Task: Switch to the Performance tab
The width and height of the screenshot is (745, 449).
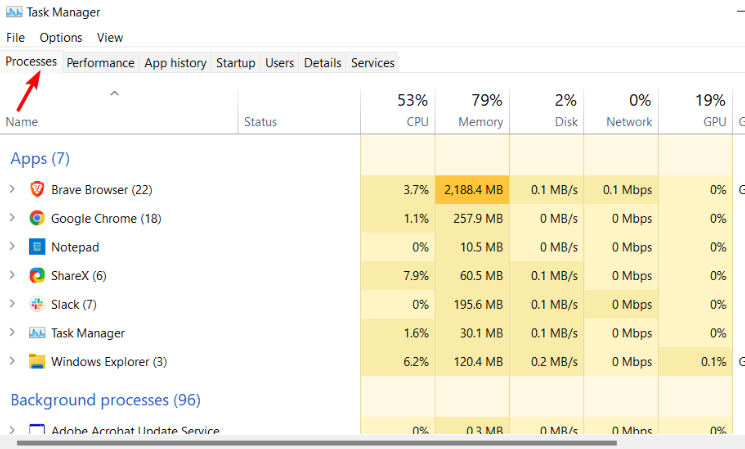Action: coord(100,63)
